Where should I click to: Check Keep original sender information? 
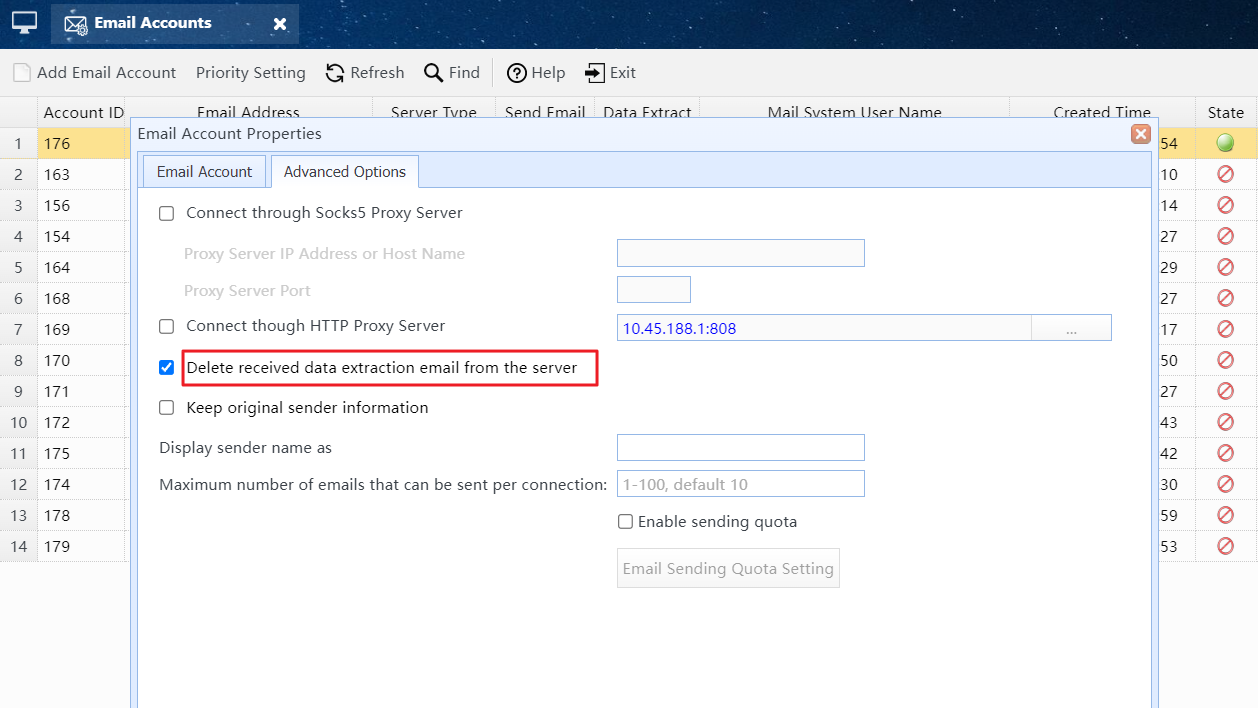click(x=167, y=408)
